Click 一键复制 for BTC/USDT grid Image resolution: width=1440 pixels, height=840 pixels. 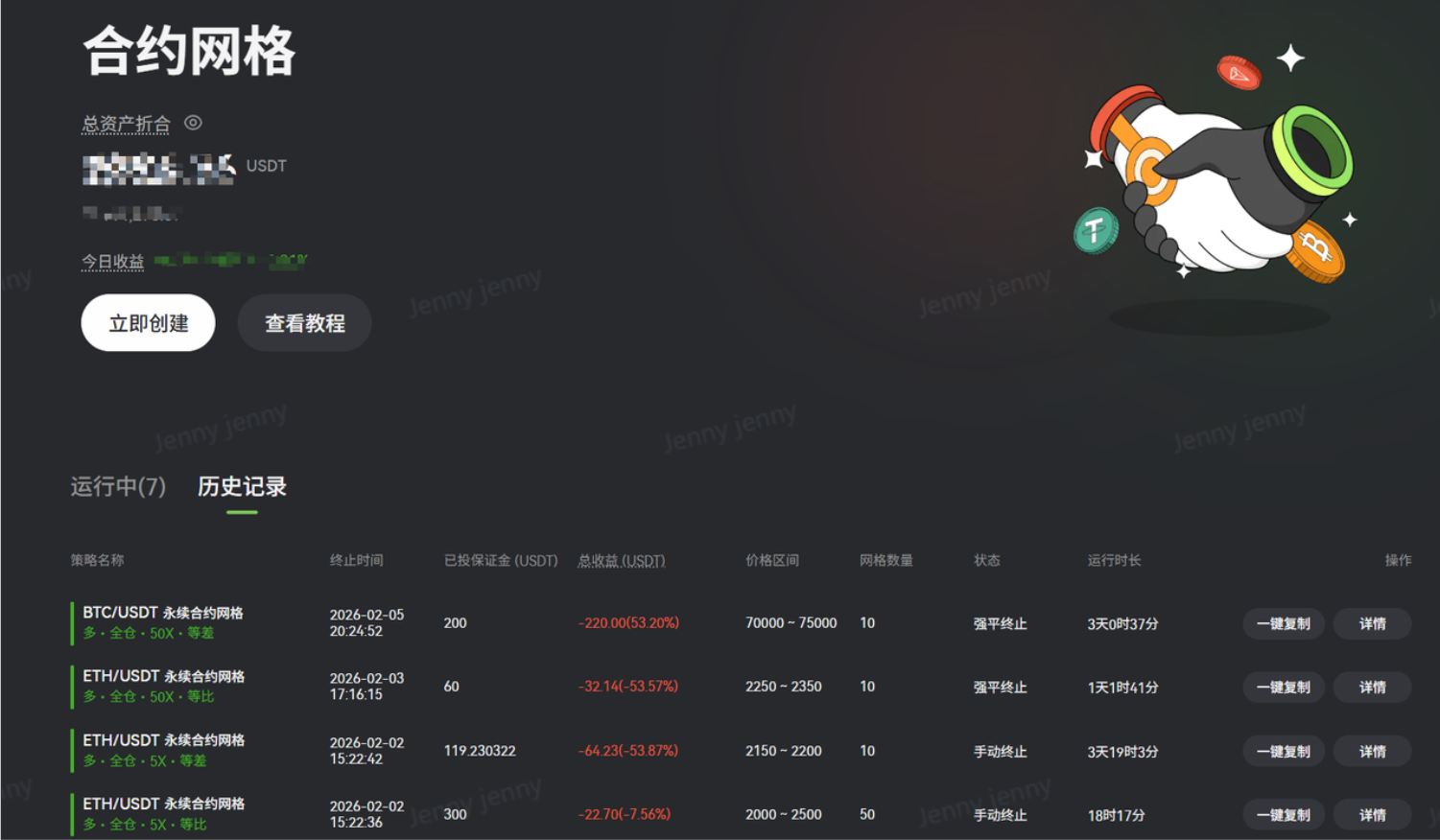pyautogui.click(x=1283, y=623)
